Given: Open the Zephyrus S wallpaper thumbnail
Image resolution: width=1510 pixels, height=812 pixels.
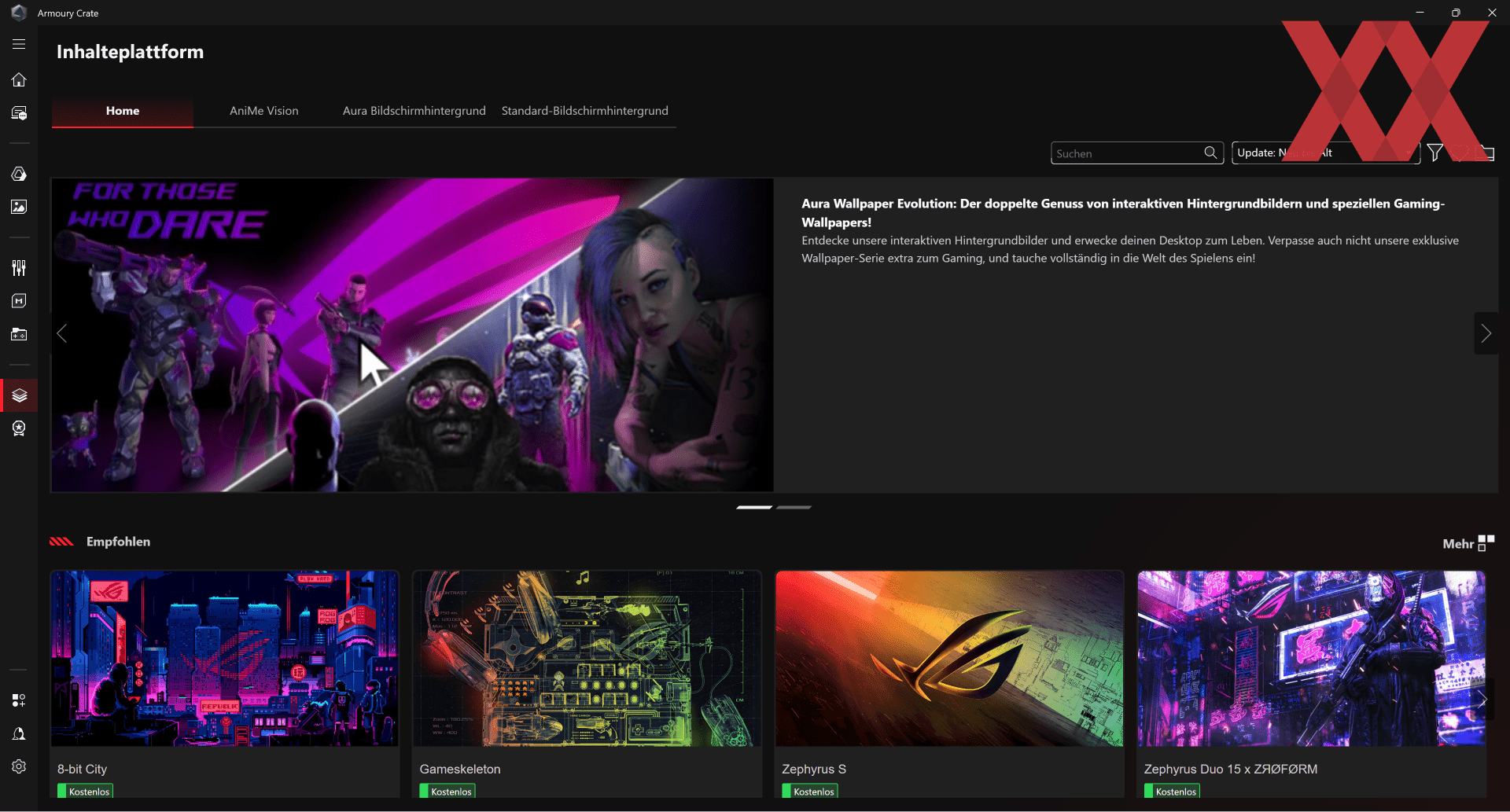Looking at the screenshot, I should tap(949, 659).
